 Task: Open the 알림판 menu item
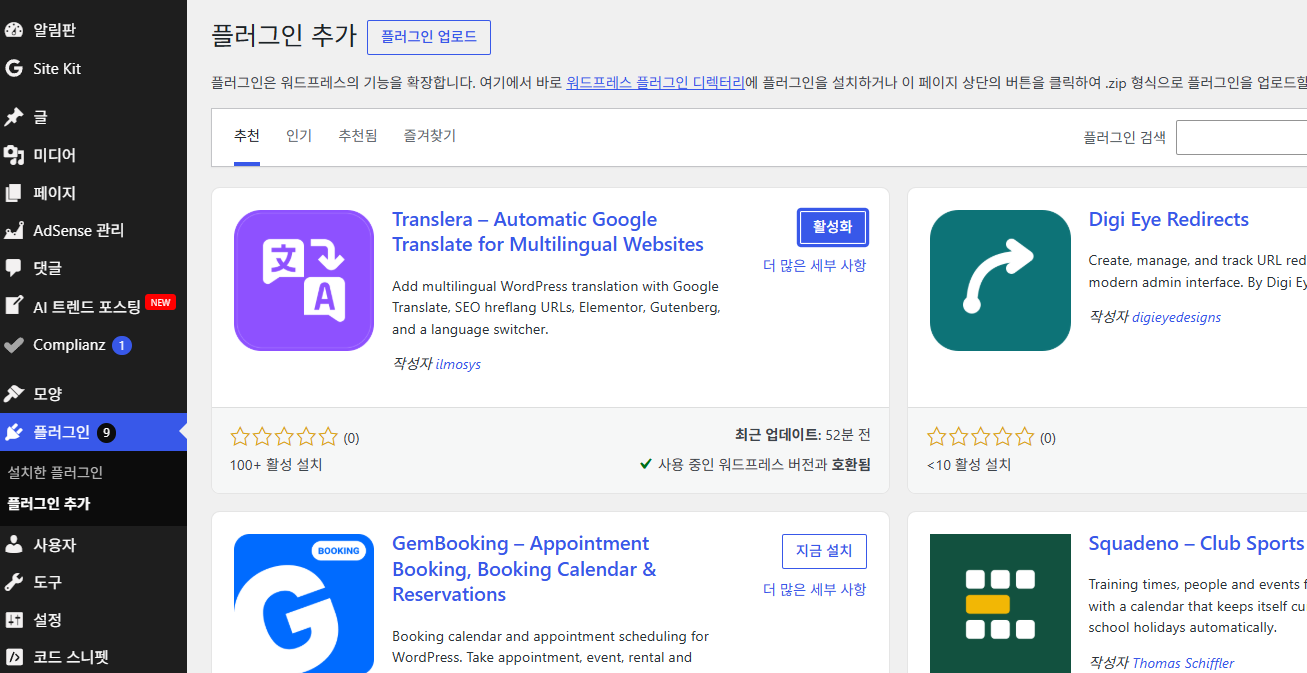coord(93,30)
